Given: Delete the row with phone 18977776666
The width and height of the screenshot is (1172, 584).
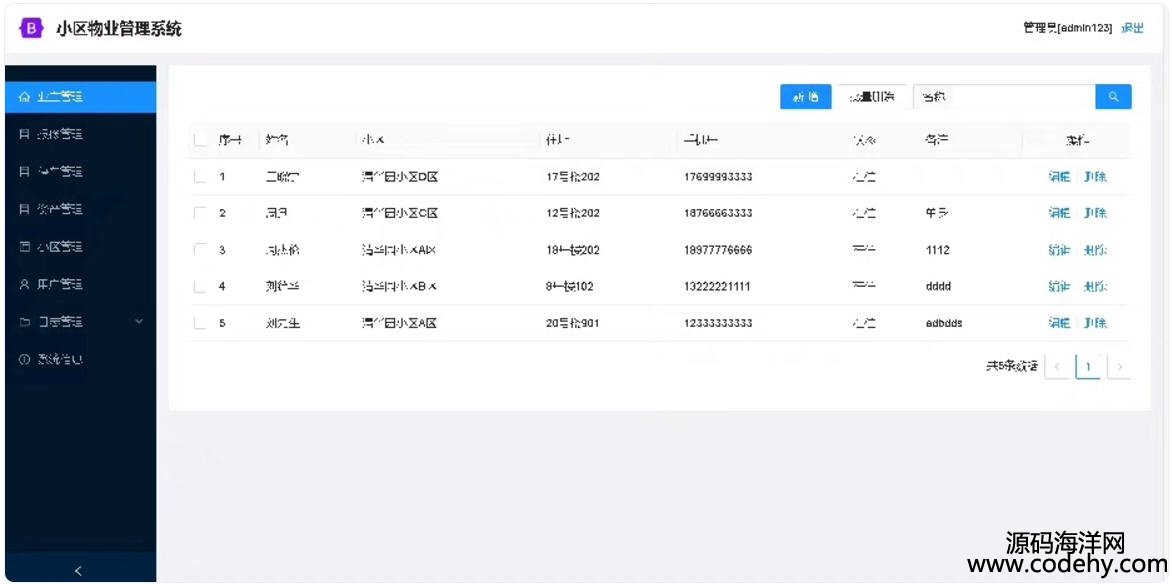Looking at the screenshot, I should pyautogui.click(x=1095, y=250).
